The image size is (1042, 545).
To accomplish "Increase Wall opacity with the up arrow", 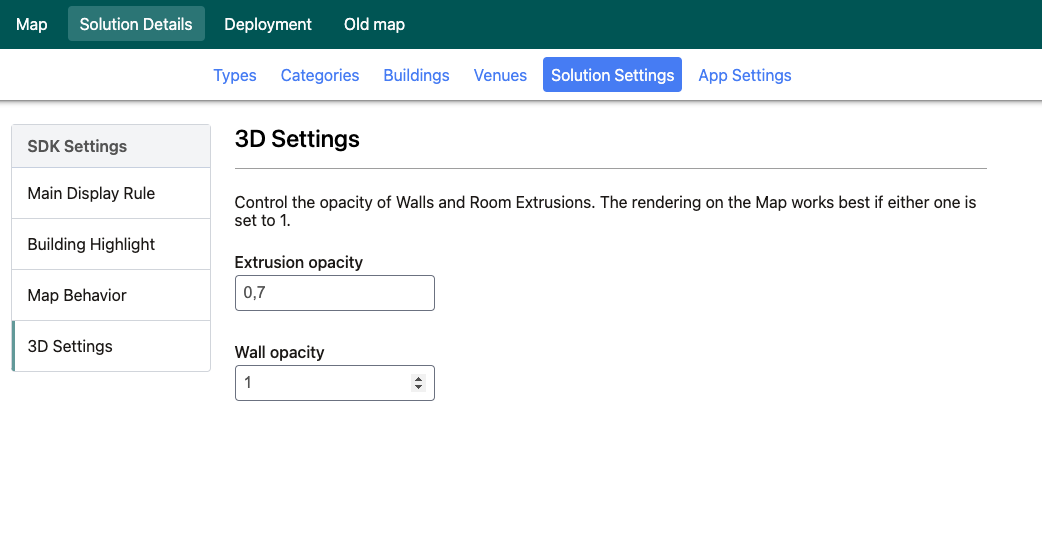I will 418,379.
